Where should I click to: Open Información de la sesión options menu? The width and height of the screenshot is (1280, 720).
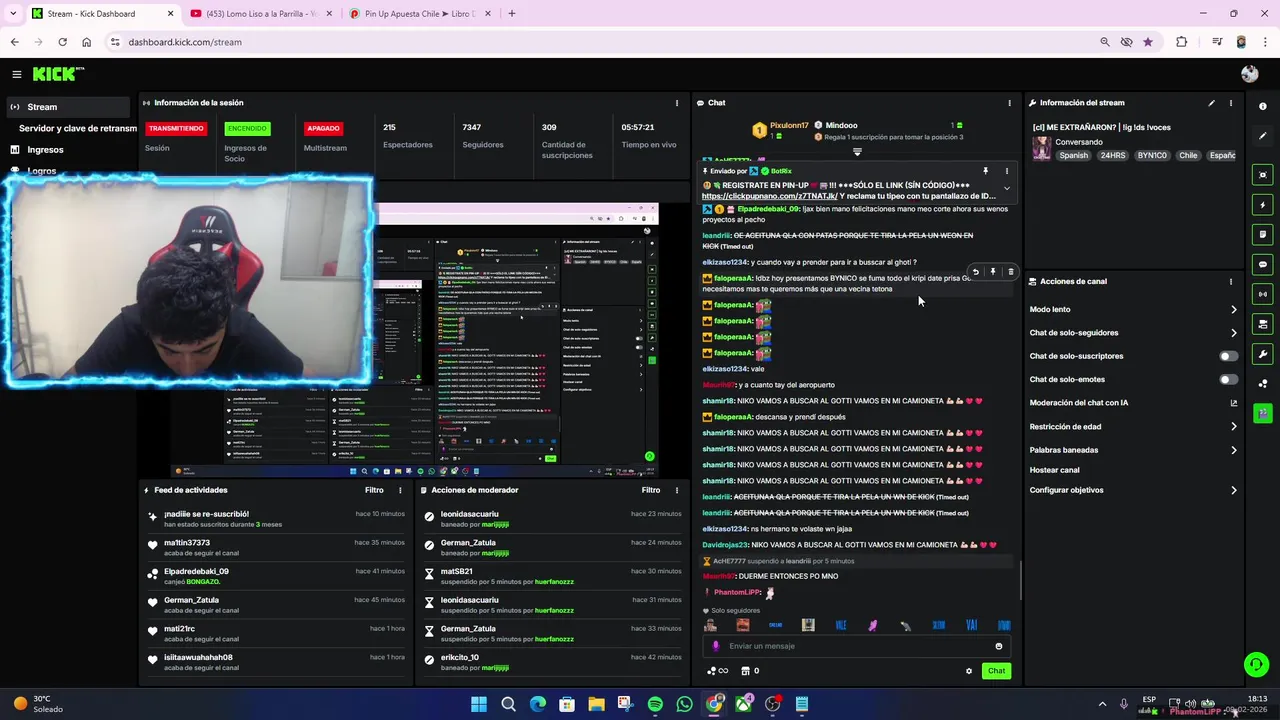[677, 103]
